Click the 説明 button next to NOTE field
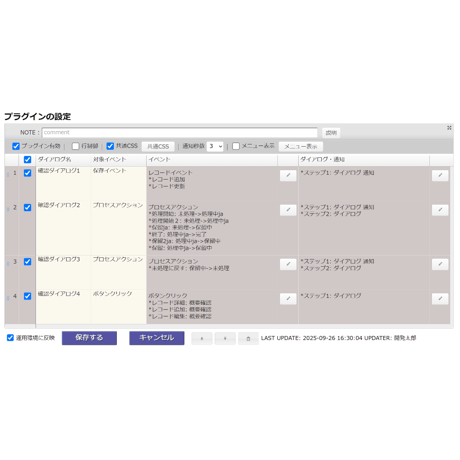The width and height of the screenshot is (460, 460). [x=331, y=133]
